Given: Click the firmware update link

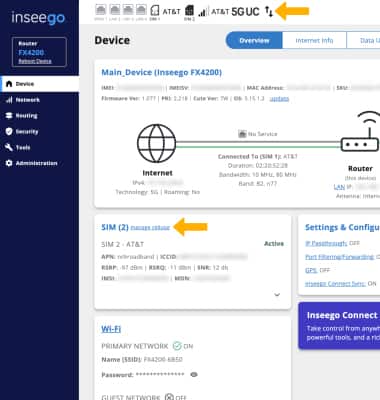Looking at the screenshot, I should (279, 99).
